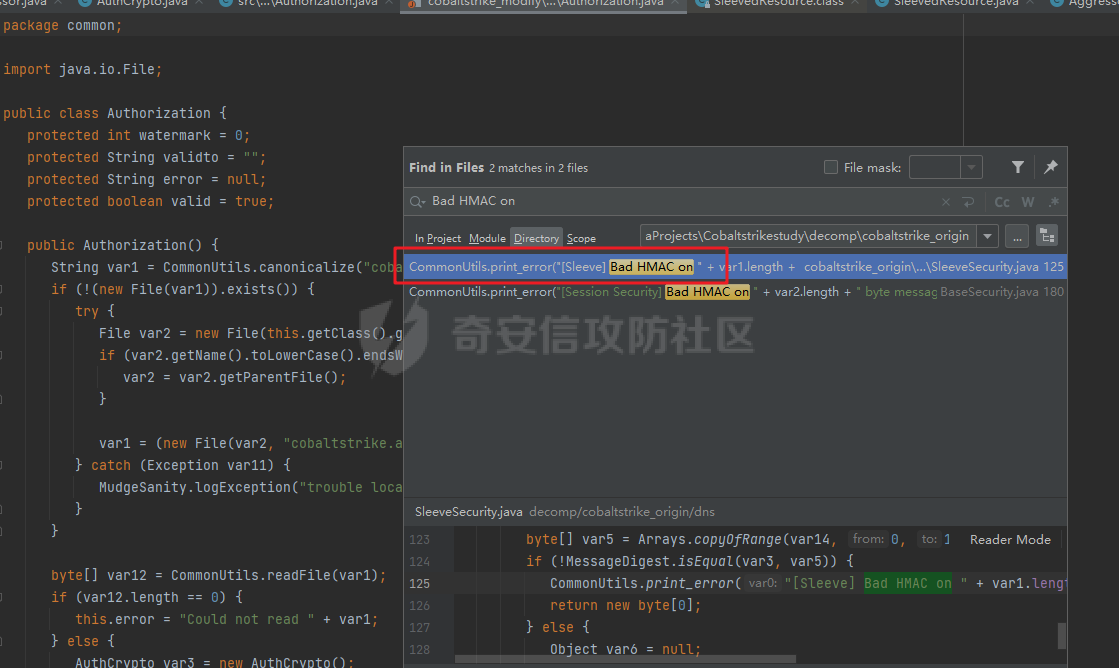Click 'protected String error = null;' line

tap(146, 180)
